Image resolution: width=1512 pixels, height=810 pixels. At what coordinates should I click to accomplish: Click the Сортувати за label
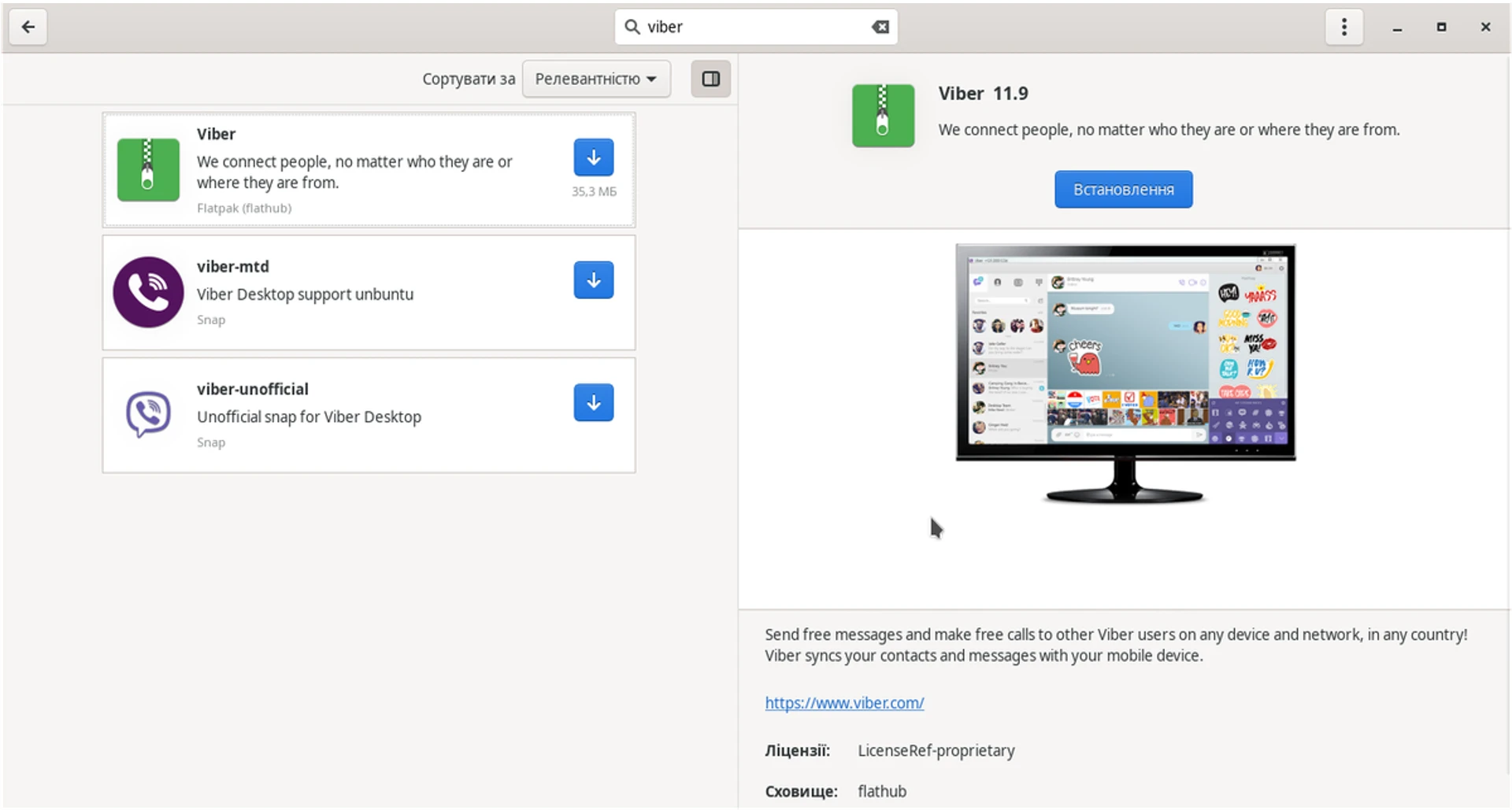click(469, 79)
